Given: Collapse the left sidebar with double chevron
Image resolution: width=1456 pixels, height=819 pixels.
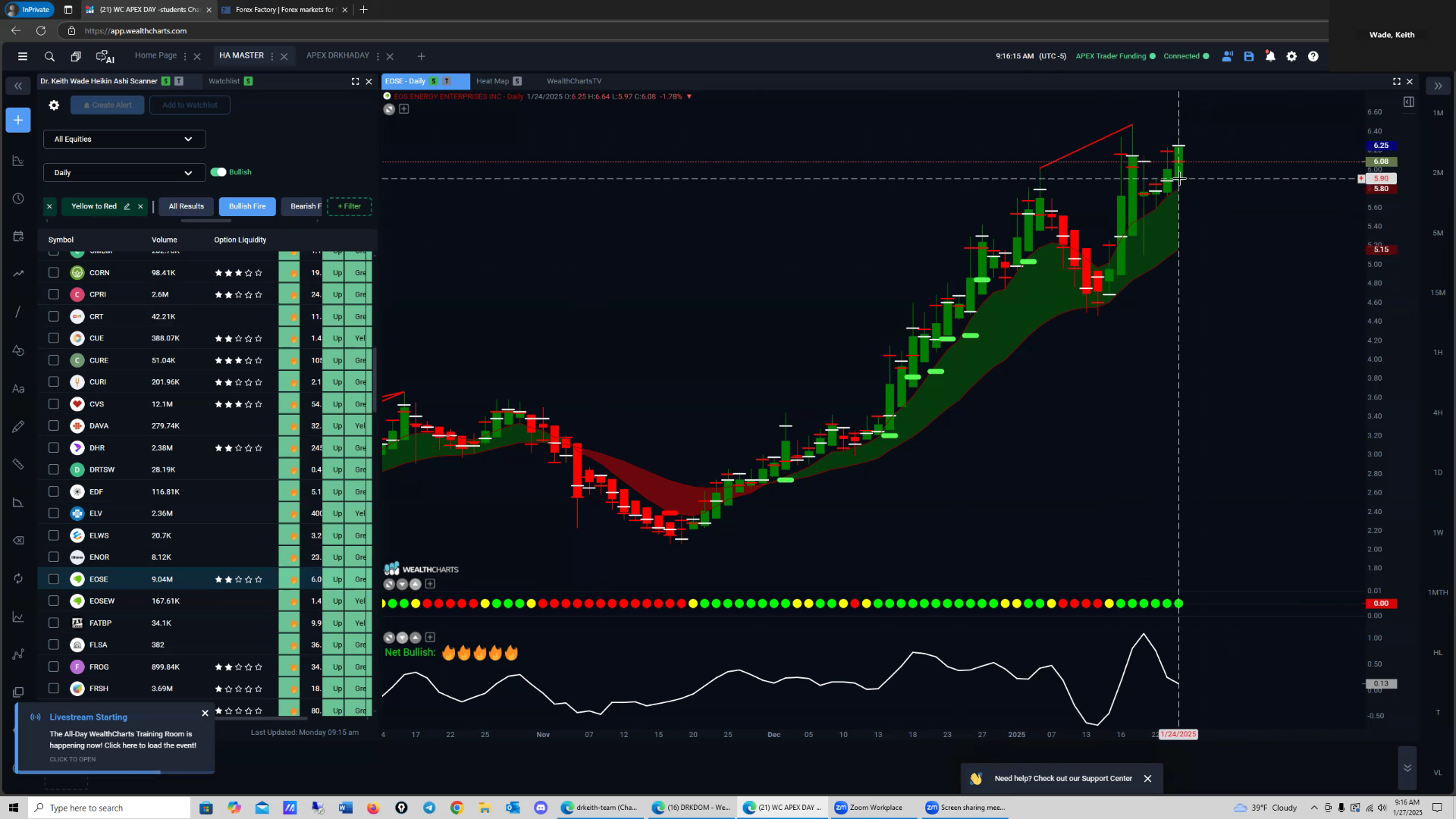Looking at the screenshot, I should coord(18,86).
